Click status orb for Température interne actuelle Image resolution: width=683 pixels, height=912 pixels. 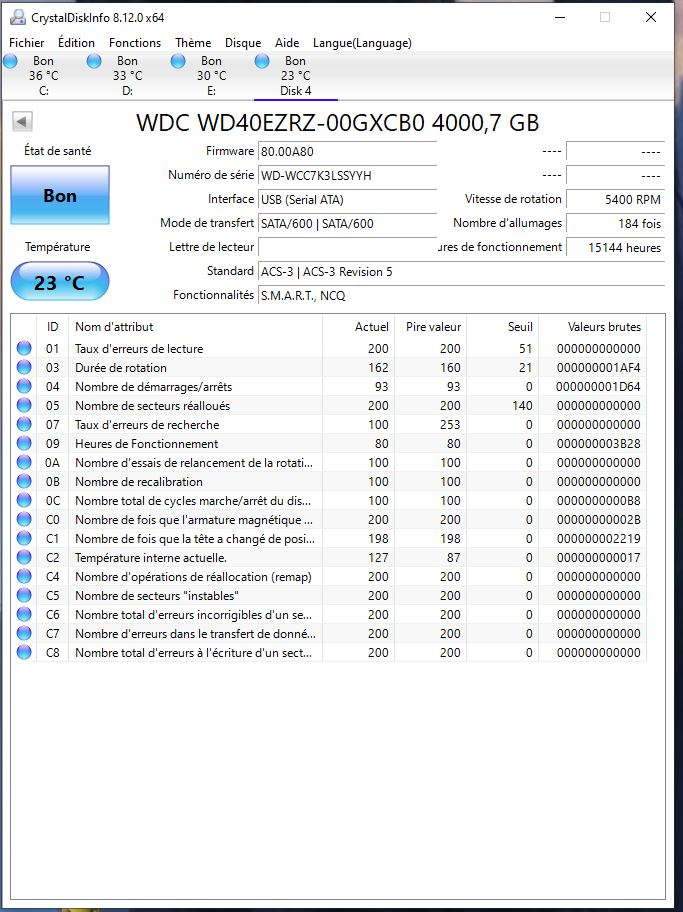point(24,558)
